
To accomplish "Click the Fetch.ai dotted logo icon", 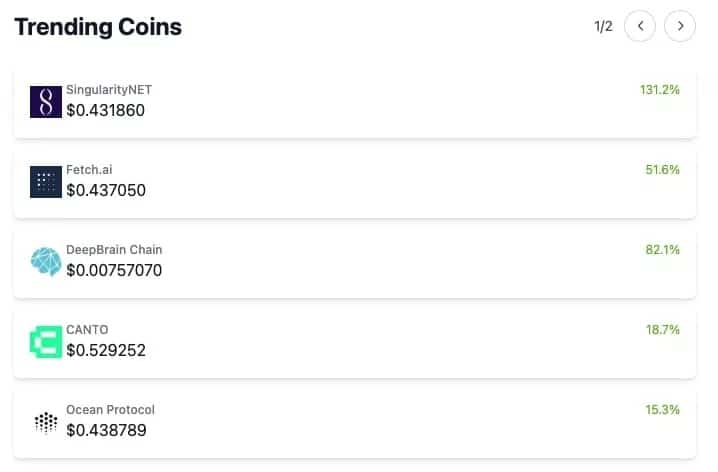I will click(x=46, y=182).
